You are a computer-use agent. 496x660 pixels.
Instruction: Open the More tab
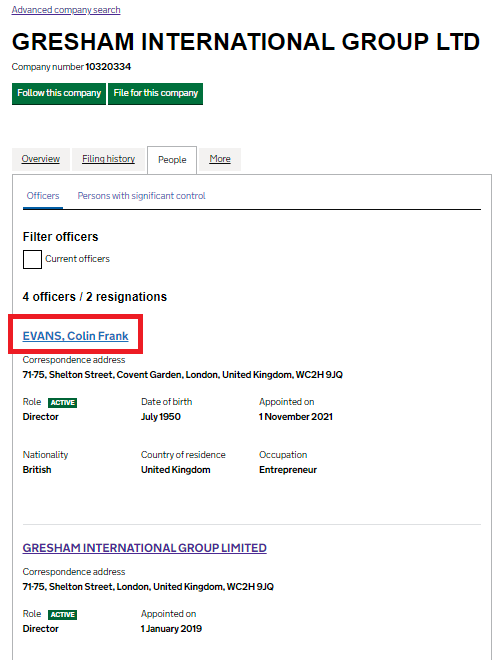coord(220,159)
